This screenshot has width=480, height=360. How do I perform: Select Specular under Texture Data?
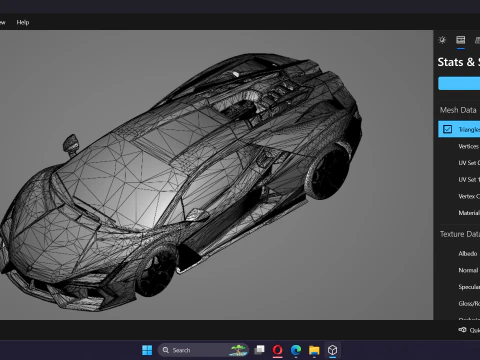469,287
